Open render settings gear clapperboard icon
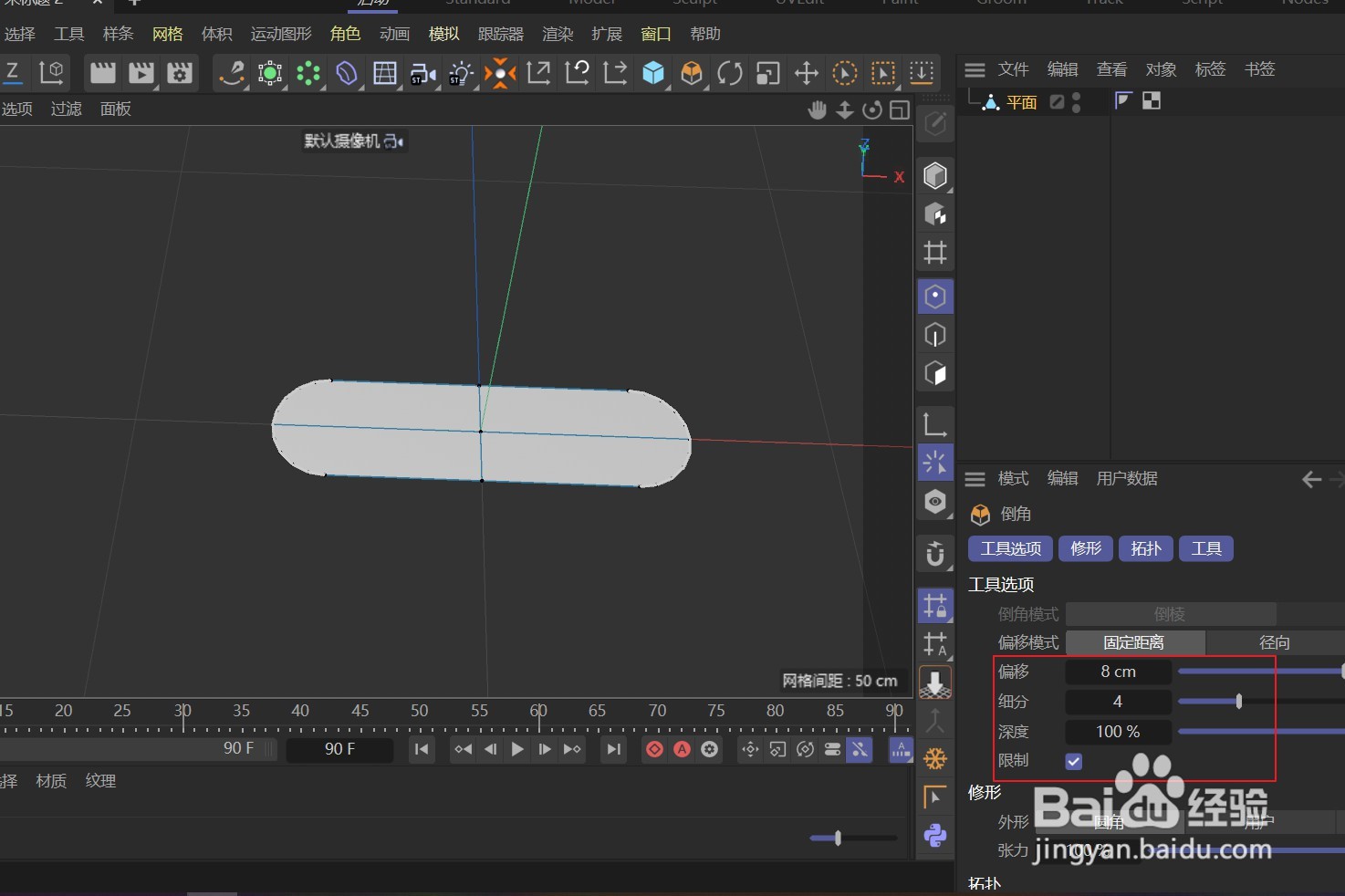Viewport: 1345px width, 896px height. coord(180,73)
